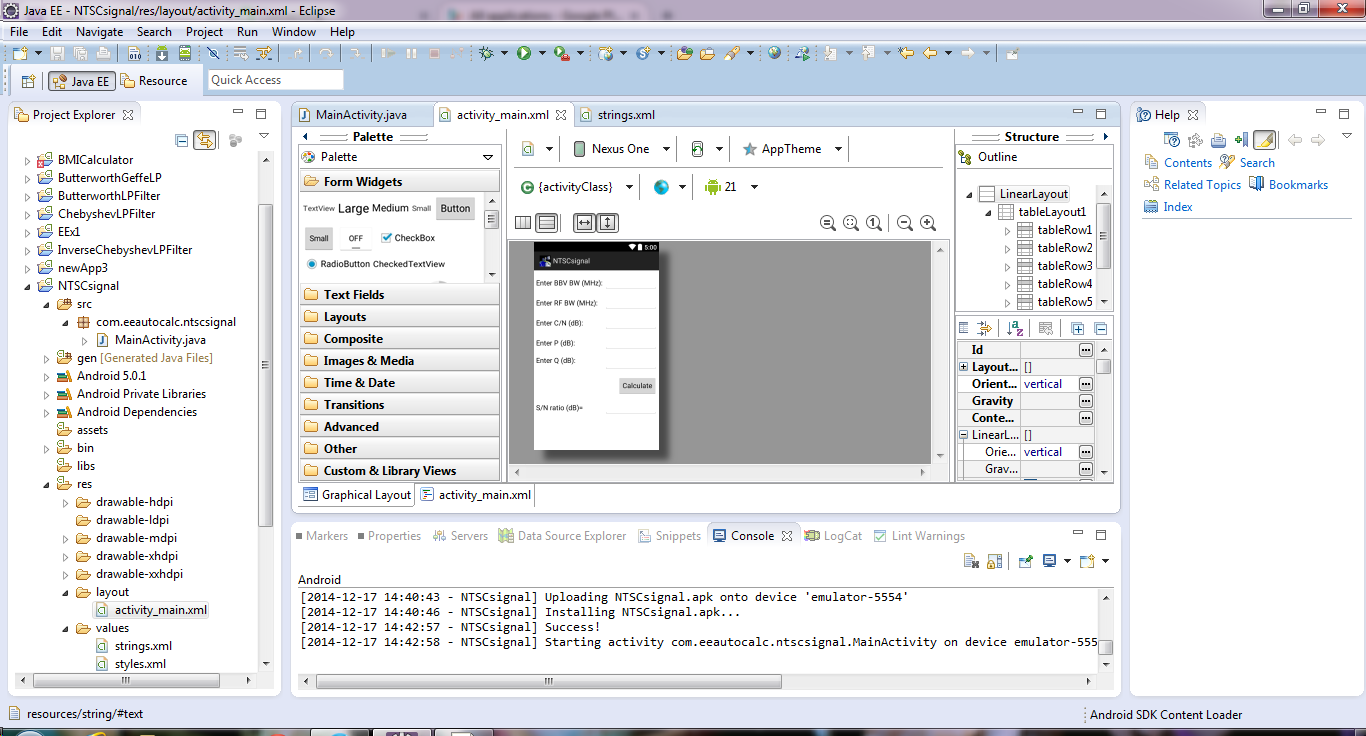Open the Android SDK Manager icon

(161, 53)
